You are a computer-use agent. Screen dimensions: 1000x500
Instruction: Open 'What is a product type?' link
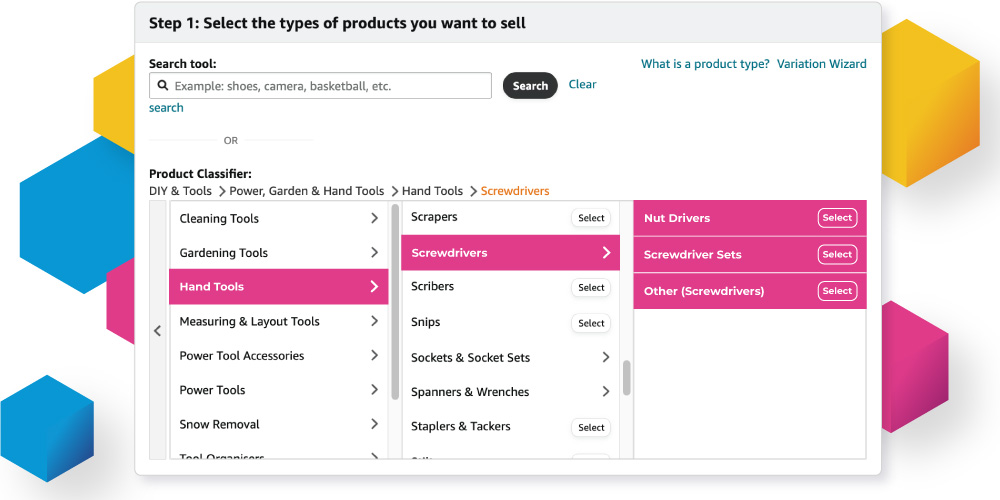tap(705, 64)
